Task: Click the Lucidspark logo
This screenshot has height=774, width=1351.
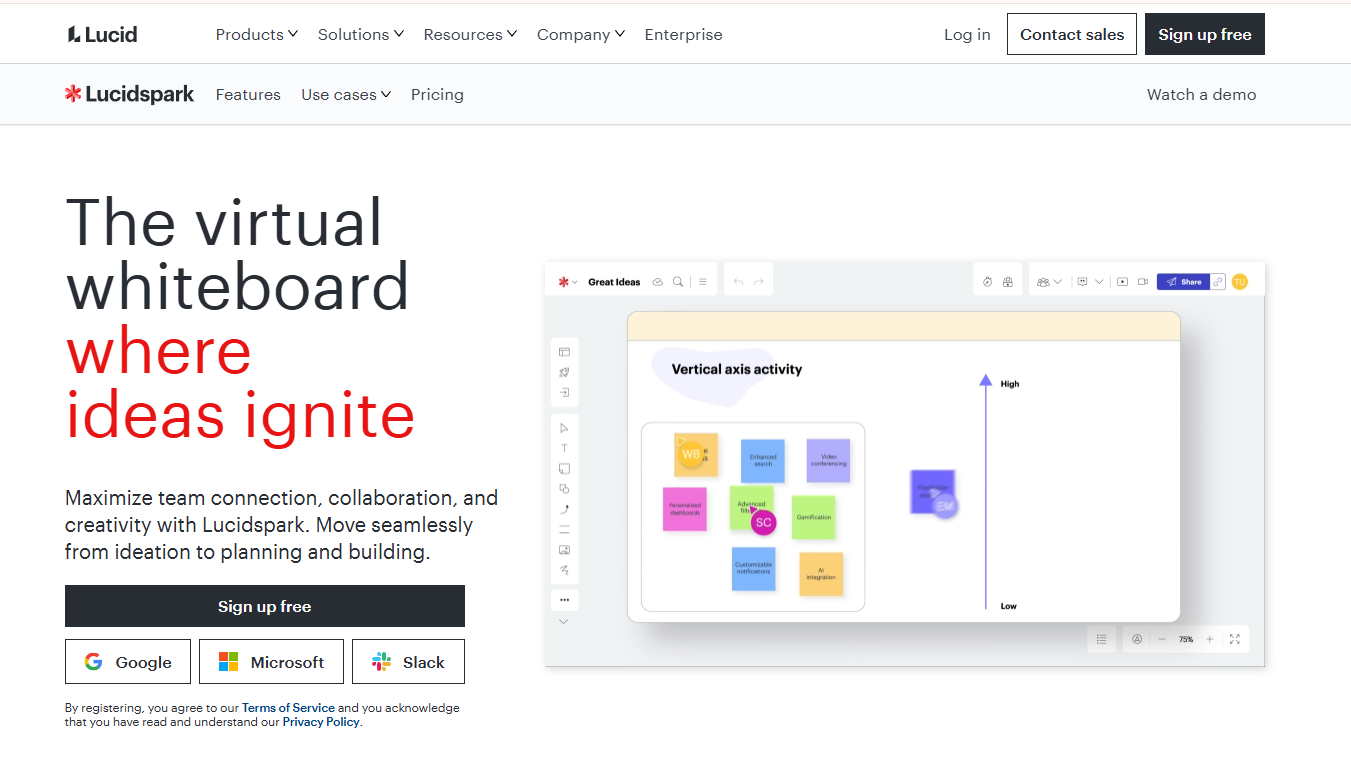Action: 130,94
